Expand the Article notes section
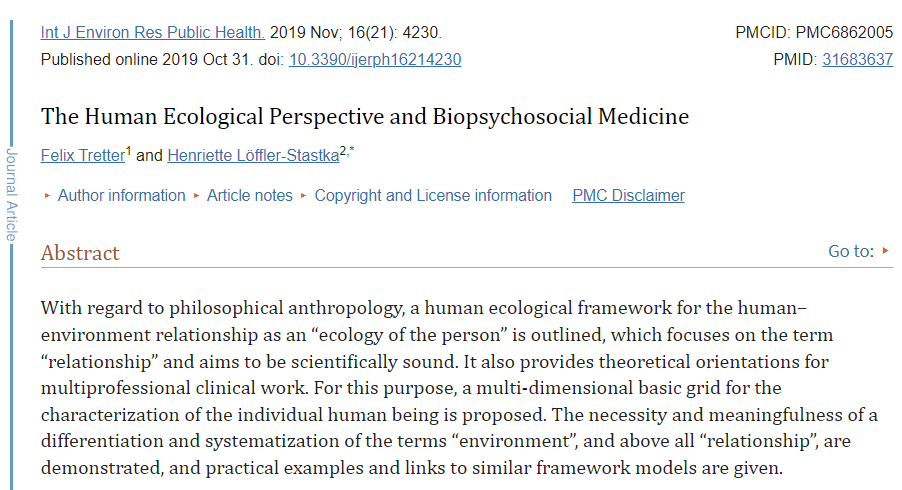The width and height of the screenshot is (902, 490). (x=250, y=196)
